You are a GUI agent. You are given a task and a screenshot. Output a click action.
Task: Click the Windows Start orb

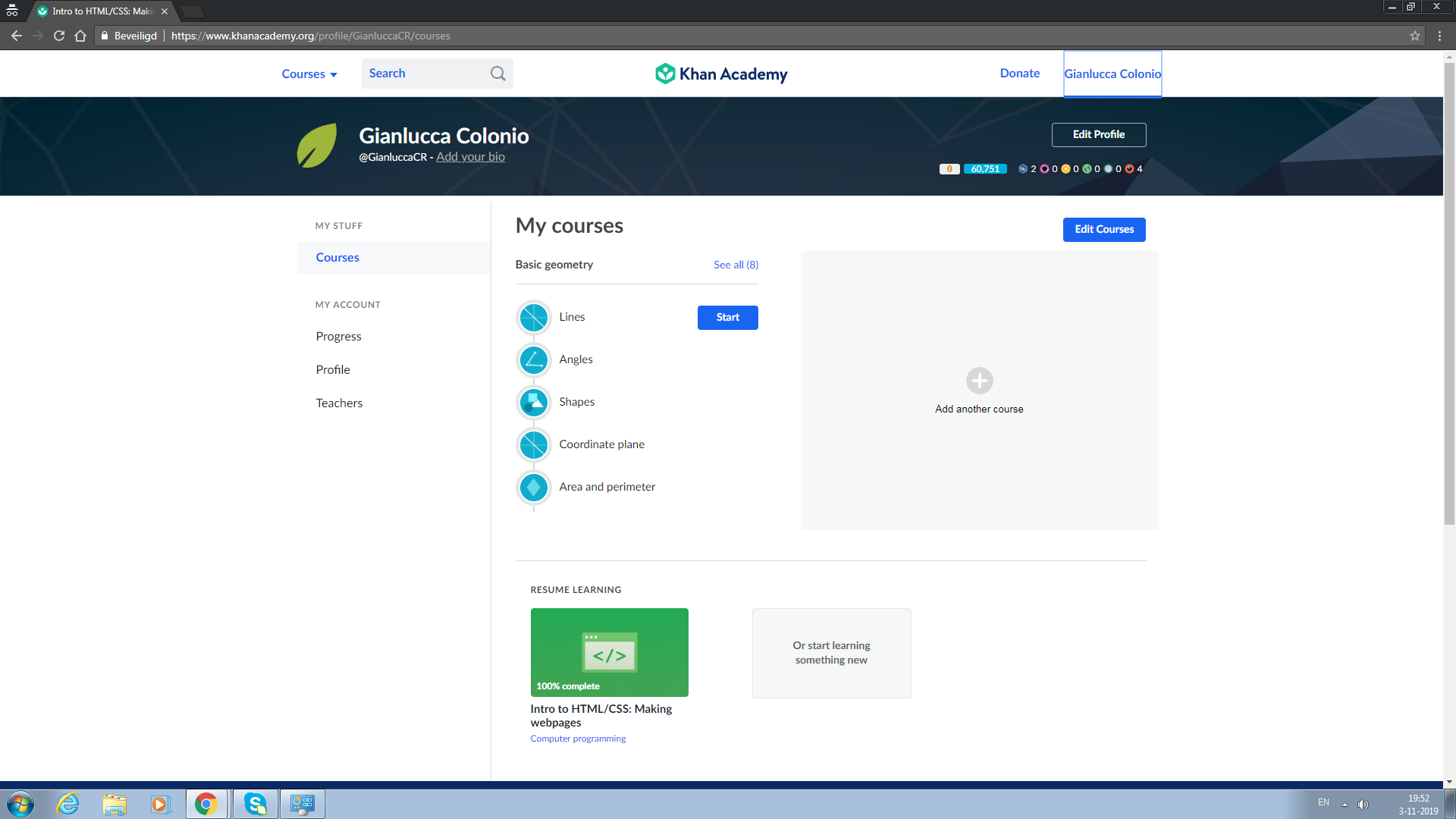click(x=20, y=804)
